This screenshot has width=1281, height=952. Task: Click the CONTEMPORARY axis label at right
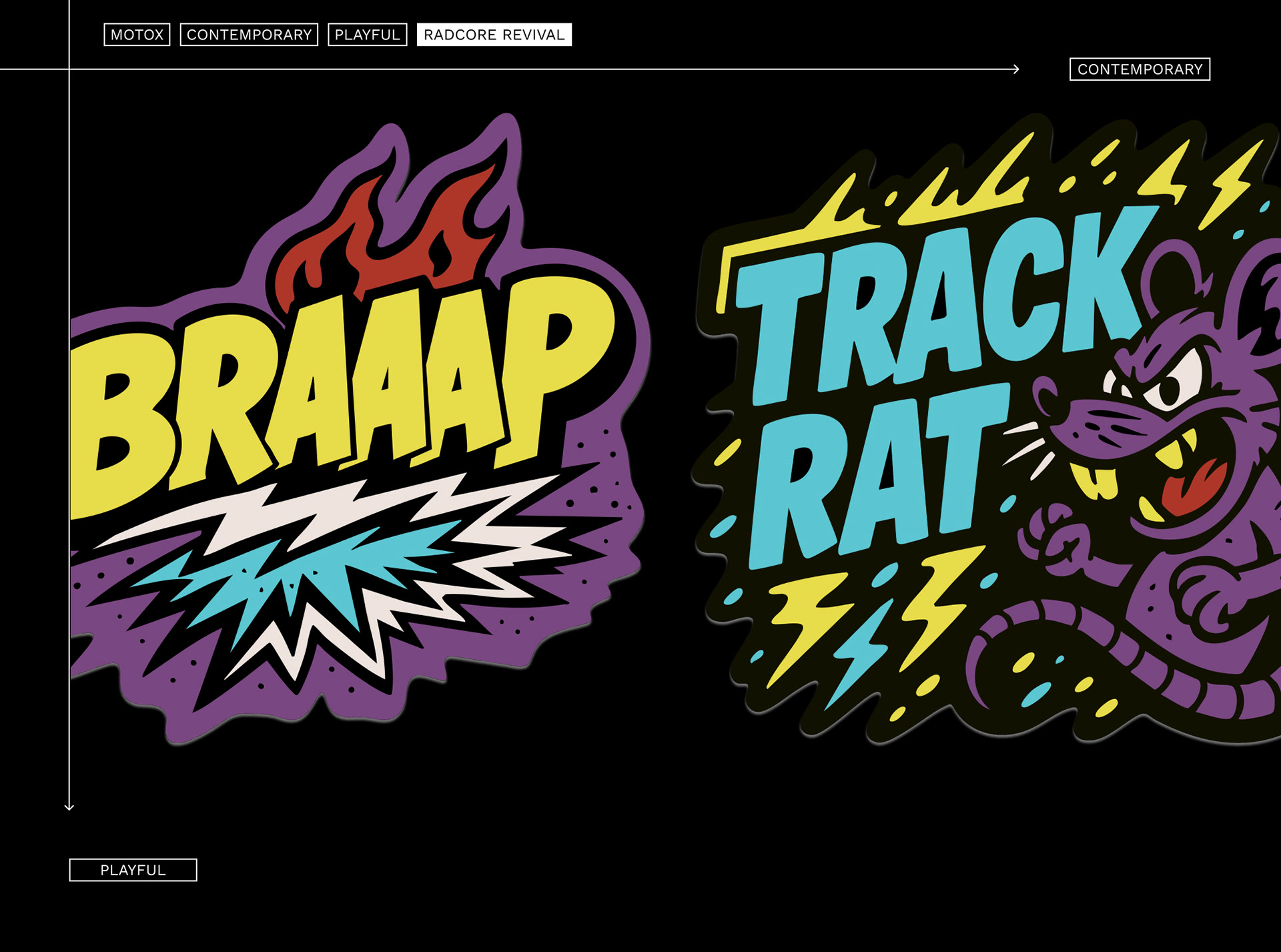click(x=1140, y=69)
